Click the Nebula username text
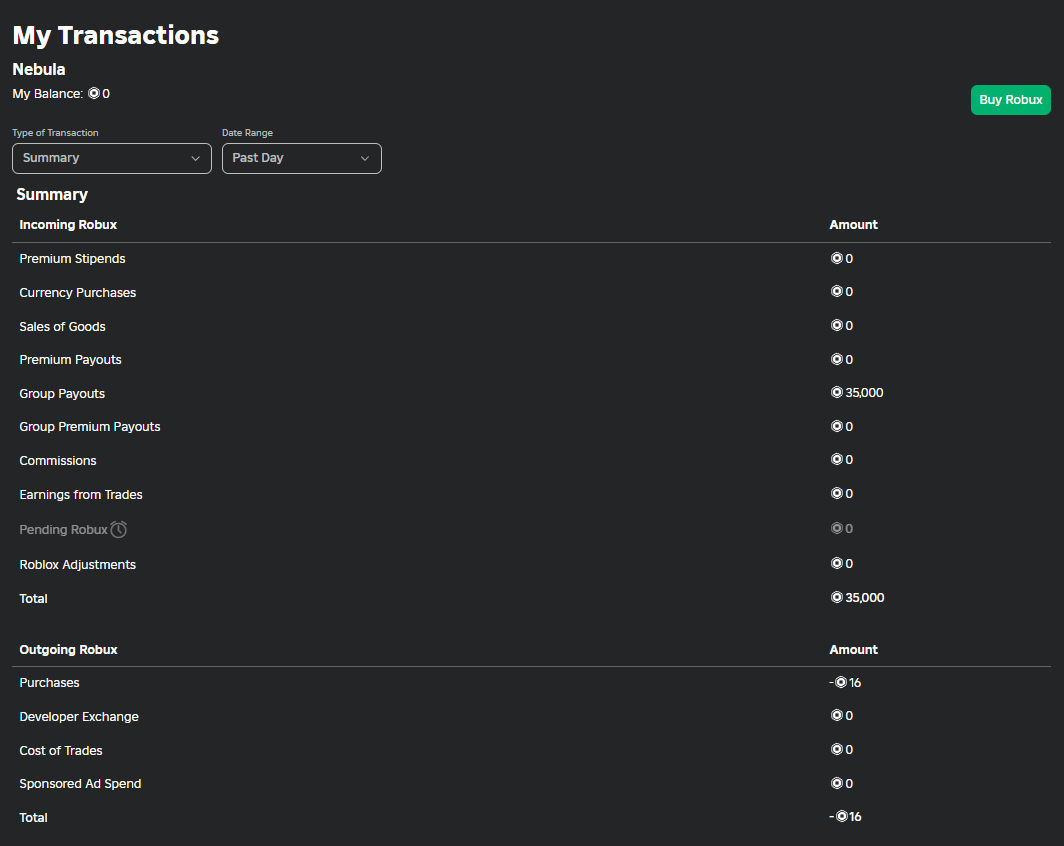Viewport: 1064px width, 846px height. click(x=39, y=69)
